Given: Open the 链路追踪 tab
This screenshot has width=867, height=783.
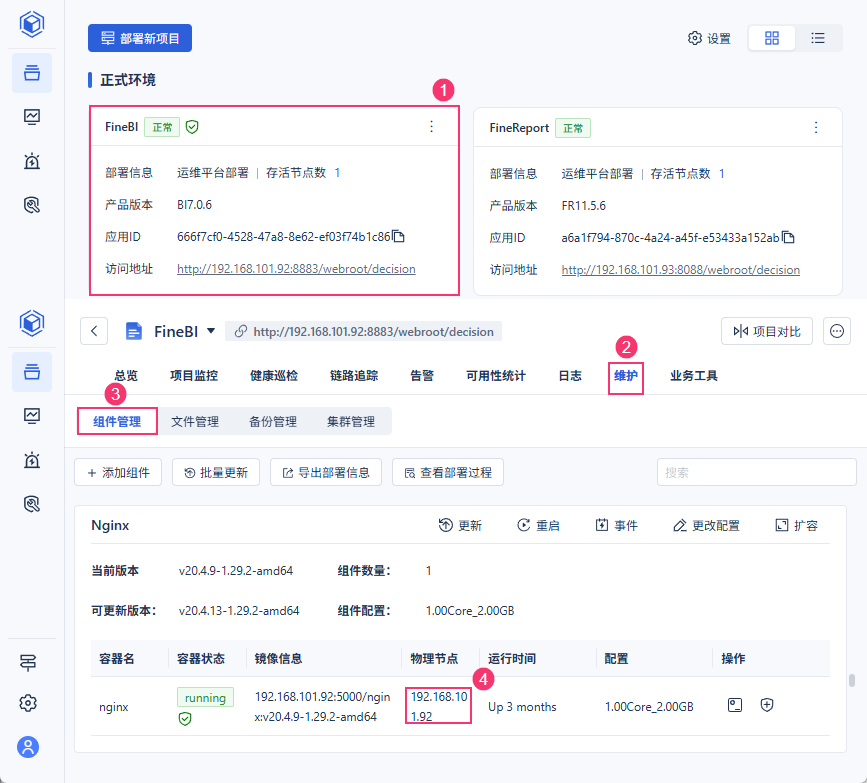Looking at the screenshot, I should coord(354,376).
